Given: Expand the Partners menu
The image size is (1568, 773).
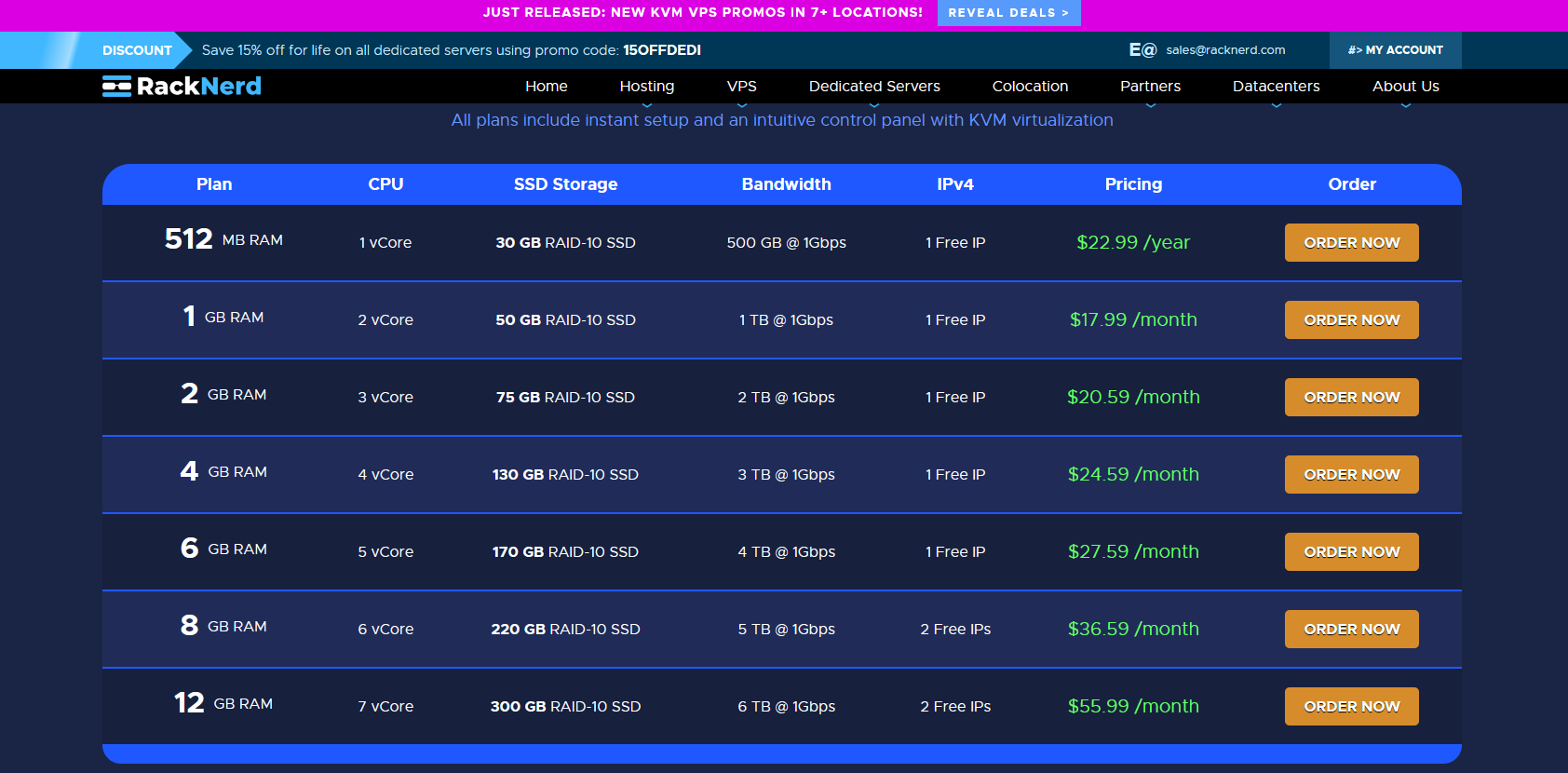Looking at the screenshot, I should (1150, 87).
